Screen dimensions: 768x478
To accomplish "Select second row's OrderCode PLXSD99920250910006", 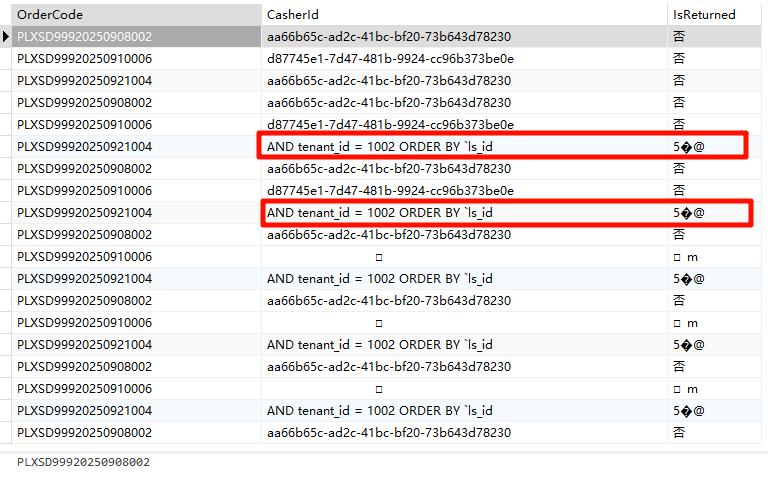I will point(85,59).
